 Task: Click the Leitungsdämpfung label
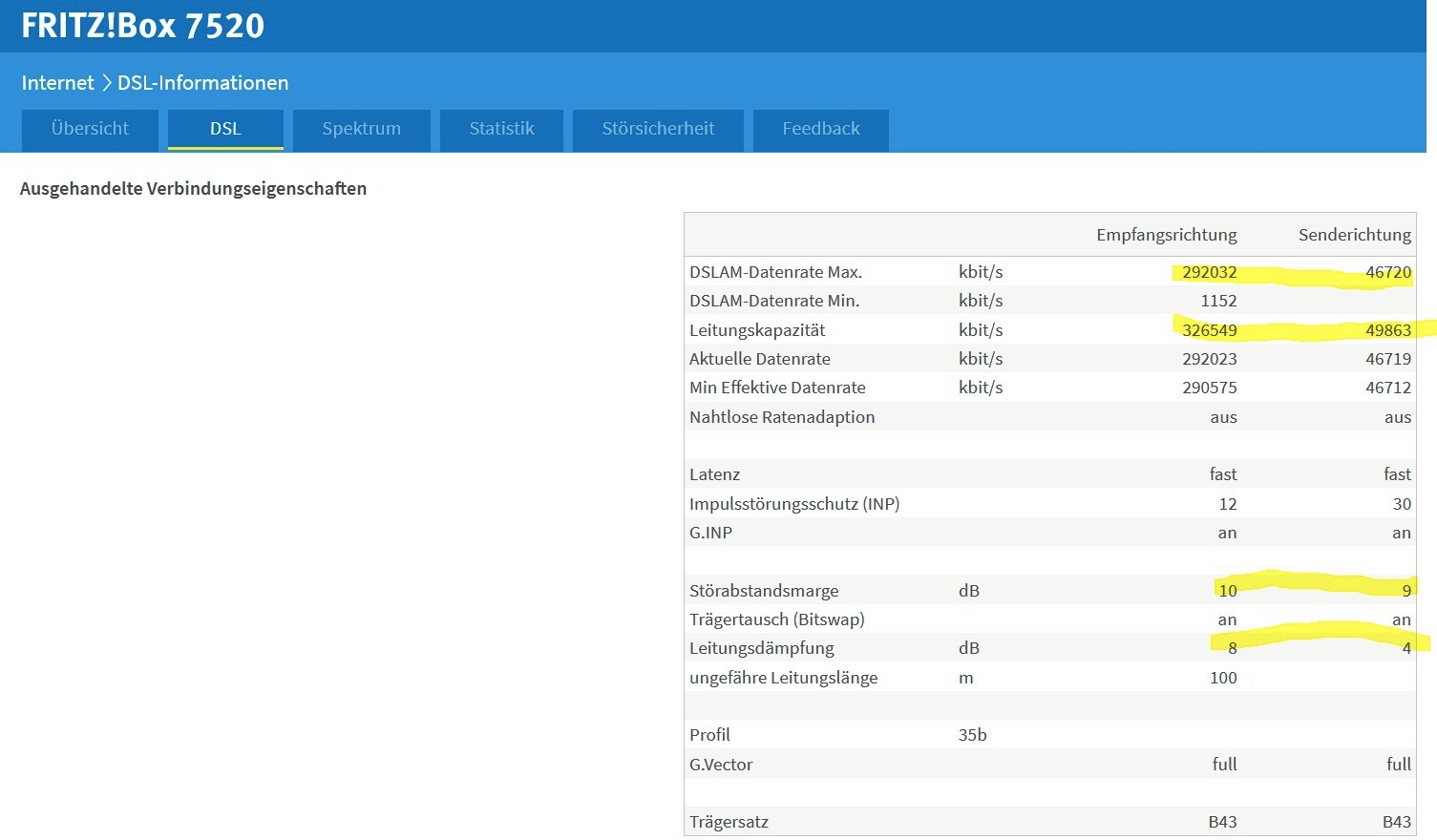pyautogui.click(x=762, y=648)
